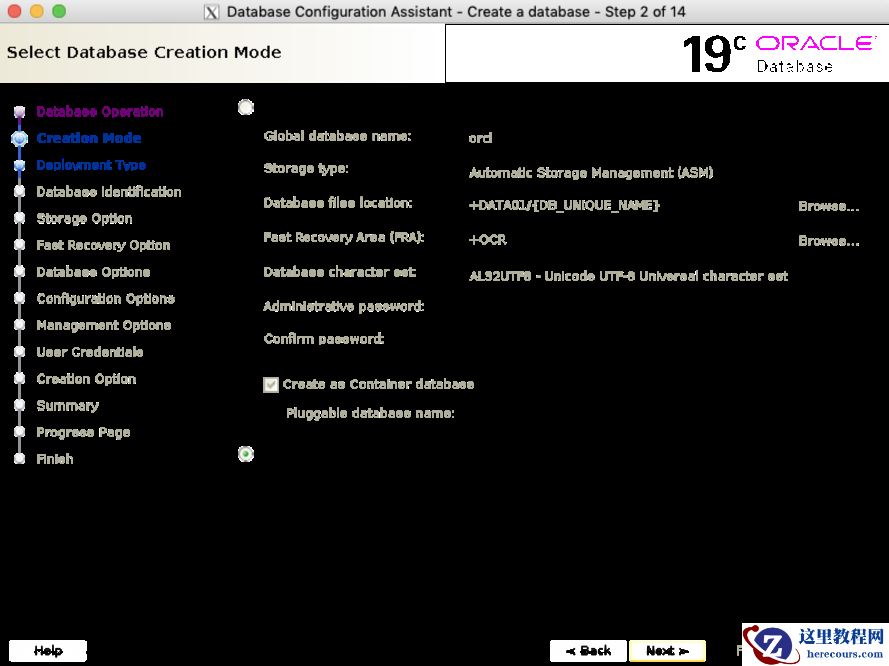Viewport: 889px width, 666px height.
Task: Click the Confirm password label
Action: [x=324, y=339]
